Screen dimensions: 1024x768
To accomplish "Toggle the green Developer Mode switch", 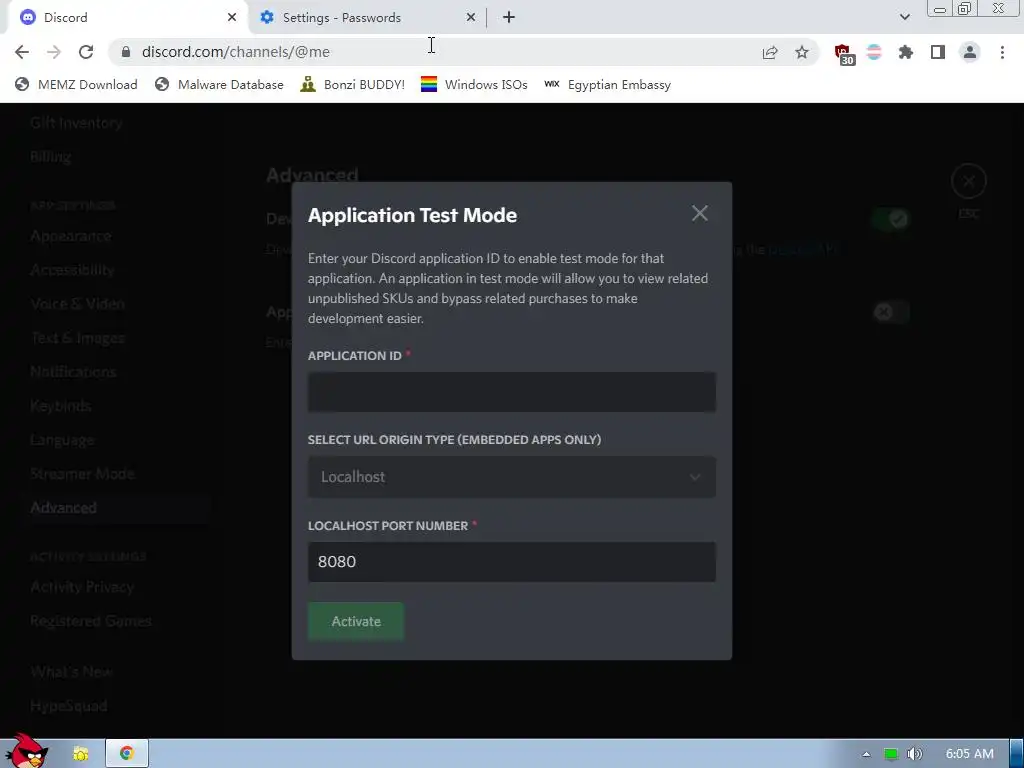I will click(891, 219).
